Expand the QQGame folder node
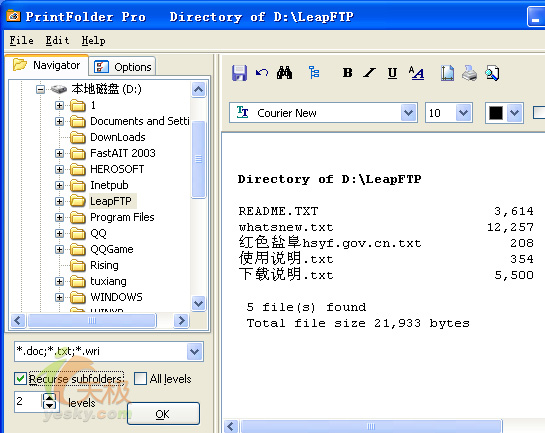This screenshot has width=545, height=433. click(59, 249)
